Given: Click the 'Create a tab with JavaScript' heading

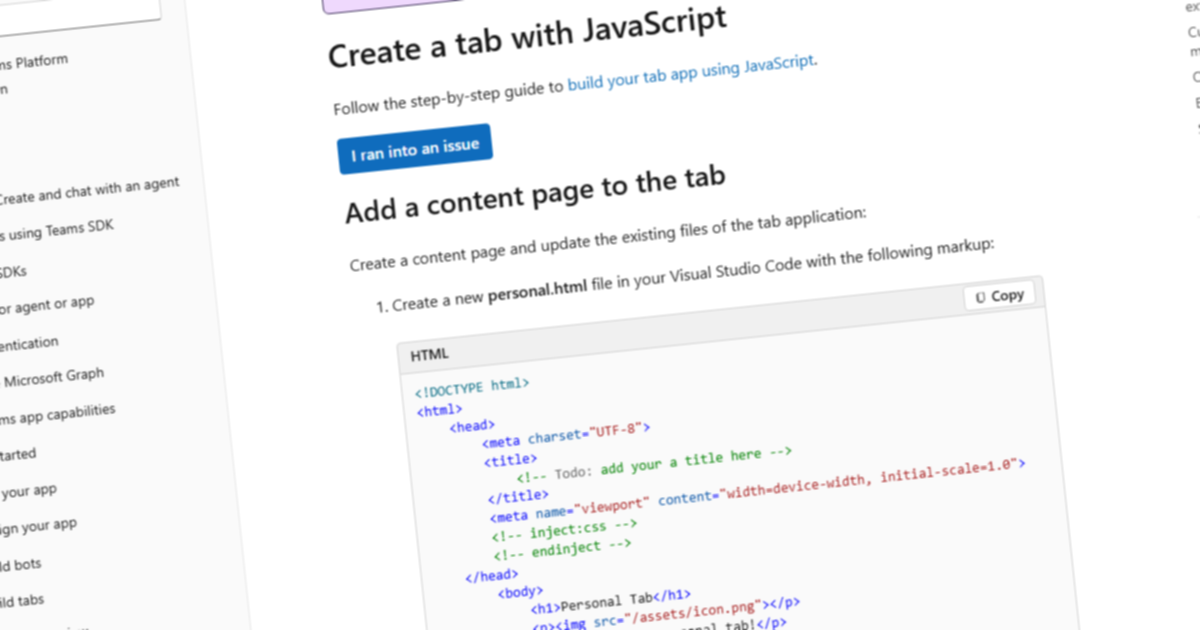Looking at the screenshot, I should [x=527, y=37].
